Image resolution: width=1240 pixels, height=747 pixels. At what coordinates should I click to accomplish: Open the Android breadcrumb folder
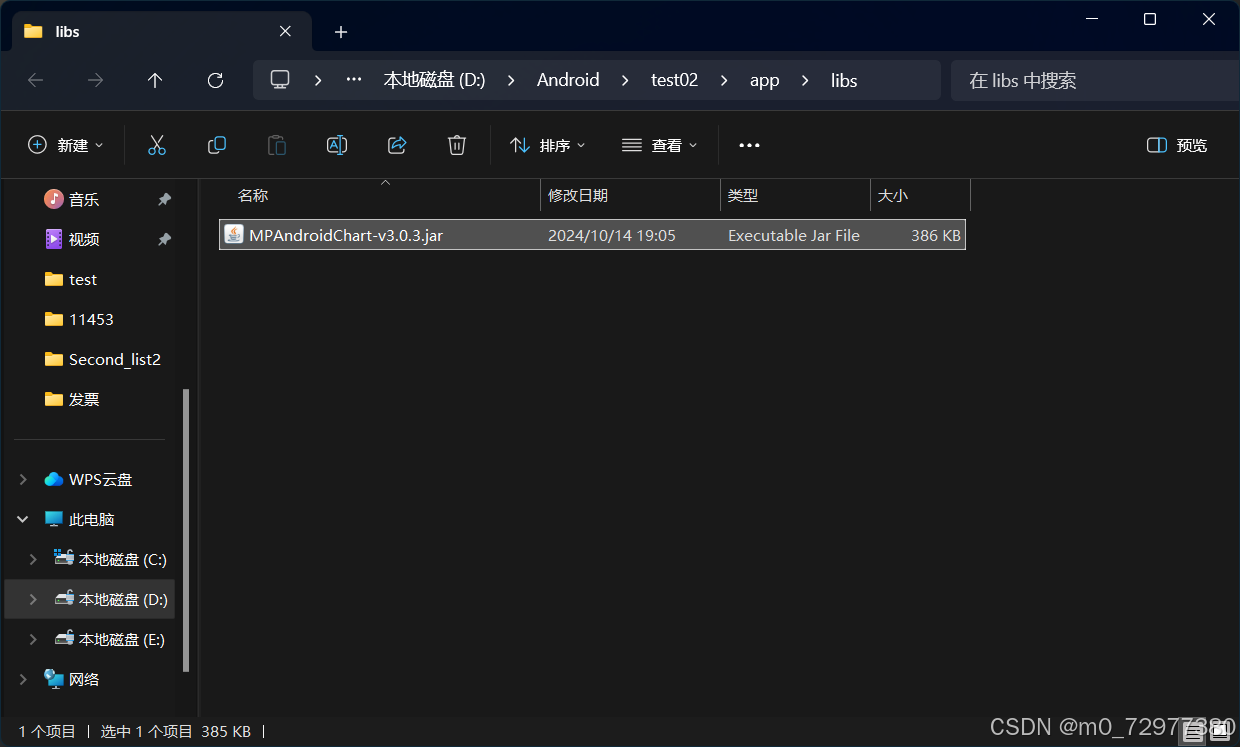click(x=568, y=80)
